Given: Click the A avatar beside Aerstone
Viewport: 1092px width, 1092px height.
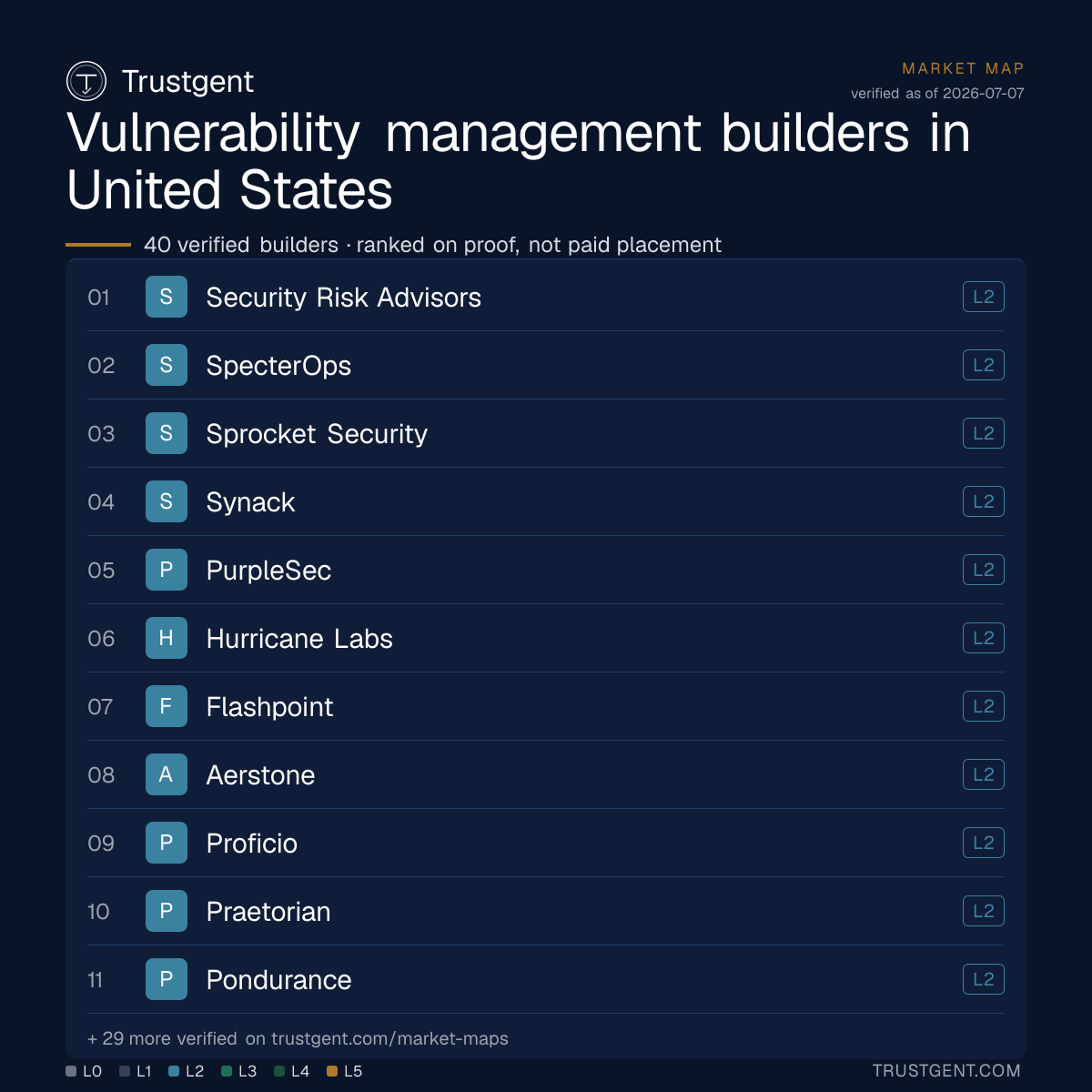Looking at the screenshot, I should (167, 774).
